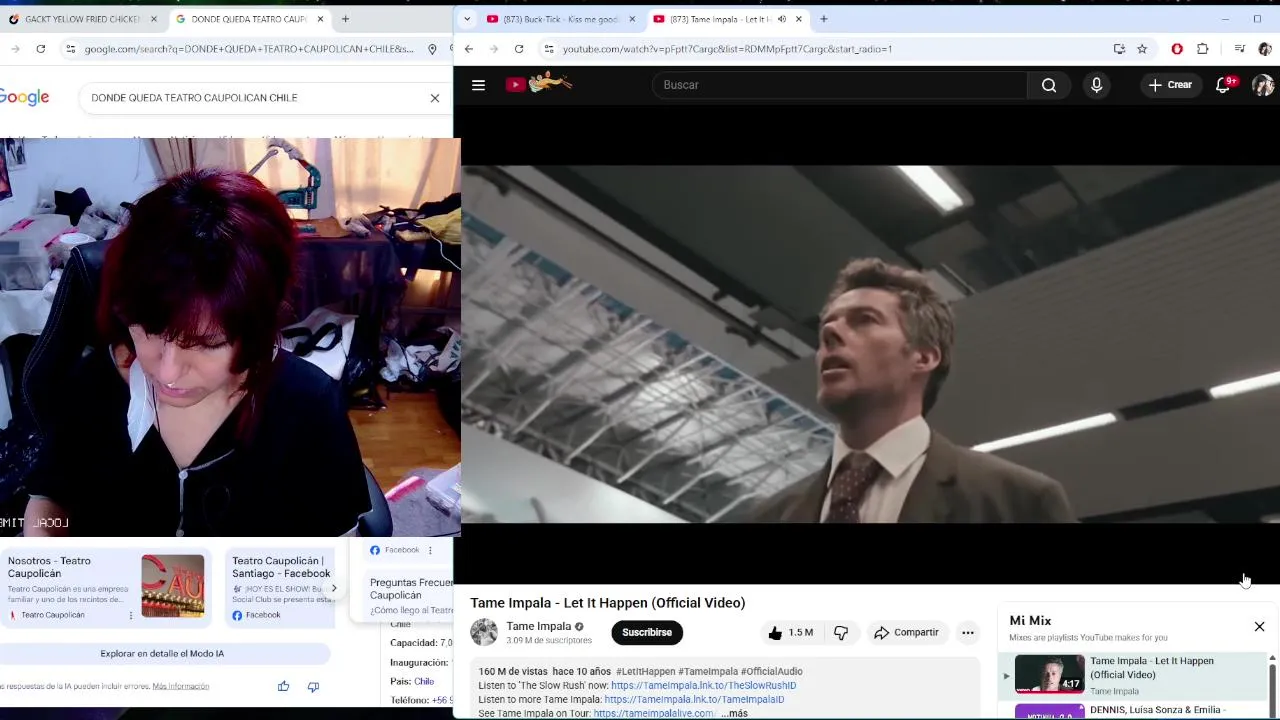1280x720 pixels.
Task: Thumbs up the Google AI answer
Action: (x=283, y=686)
